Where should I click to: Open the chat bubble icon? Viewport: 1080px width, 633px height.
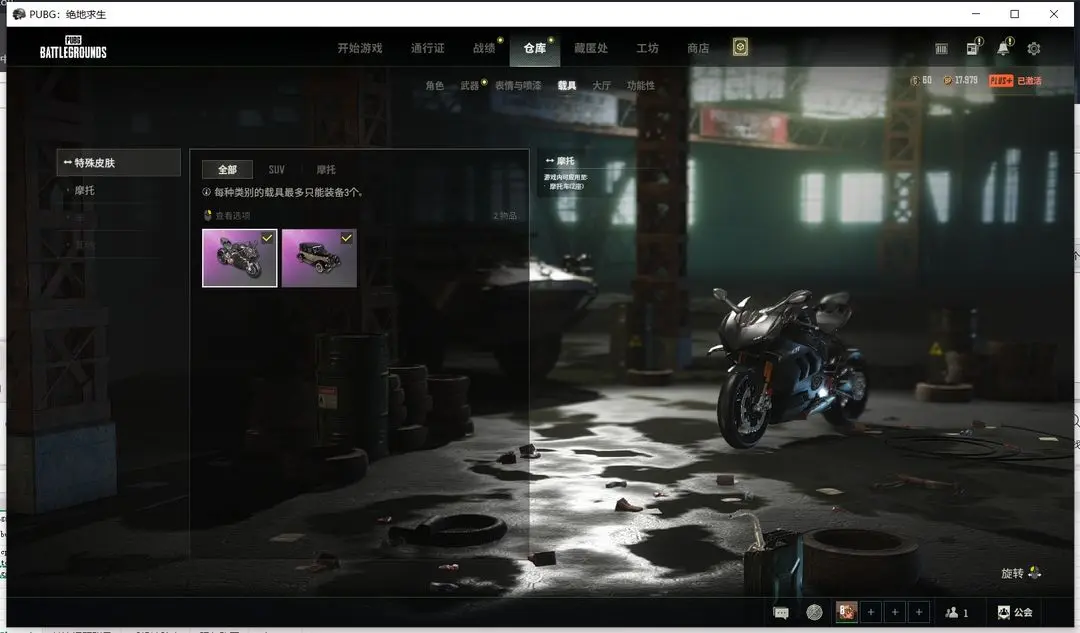781,612
